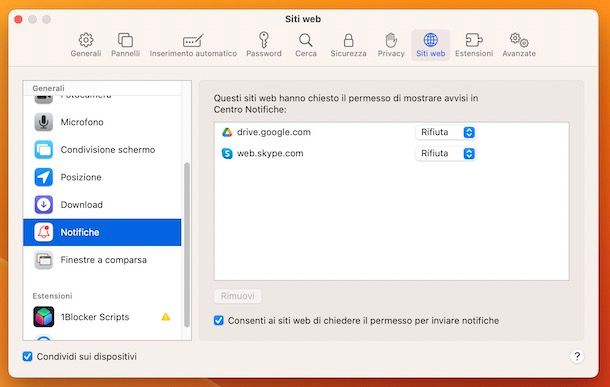Screen dimensions: 610x387
Task: Click the Microfono microphone icon
Action: pyautogui.click(x=44, y=122)
